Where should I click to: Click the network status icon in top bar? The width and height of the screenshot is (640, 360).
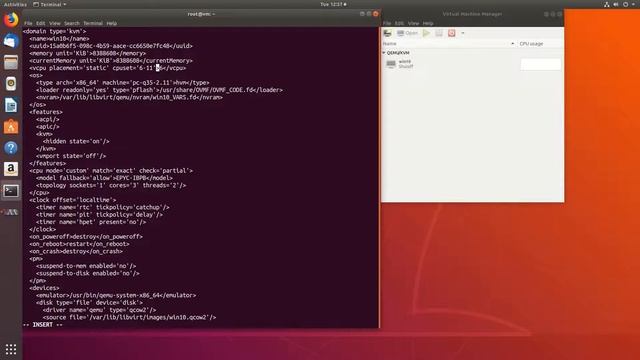coord(607,4)
